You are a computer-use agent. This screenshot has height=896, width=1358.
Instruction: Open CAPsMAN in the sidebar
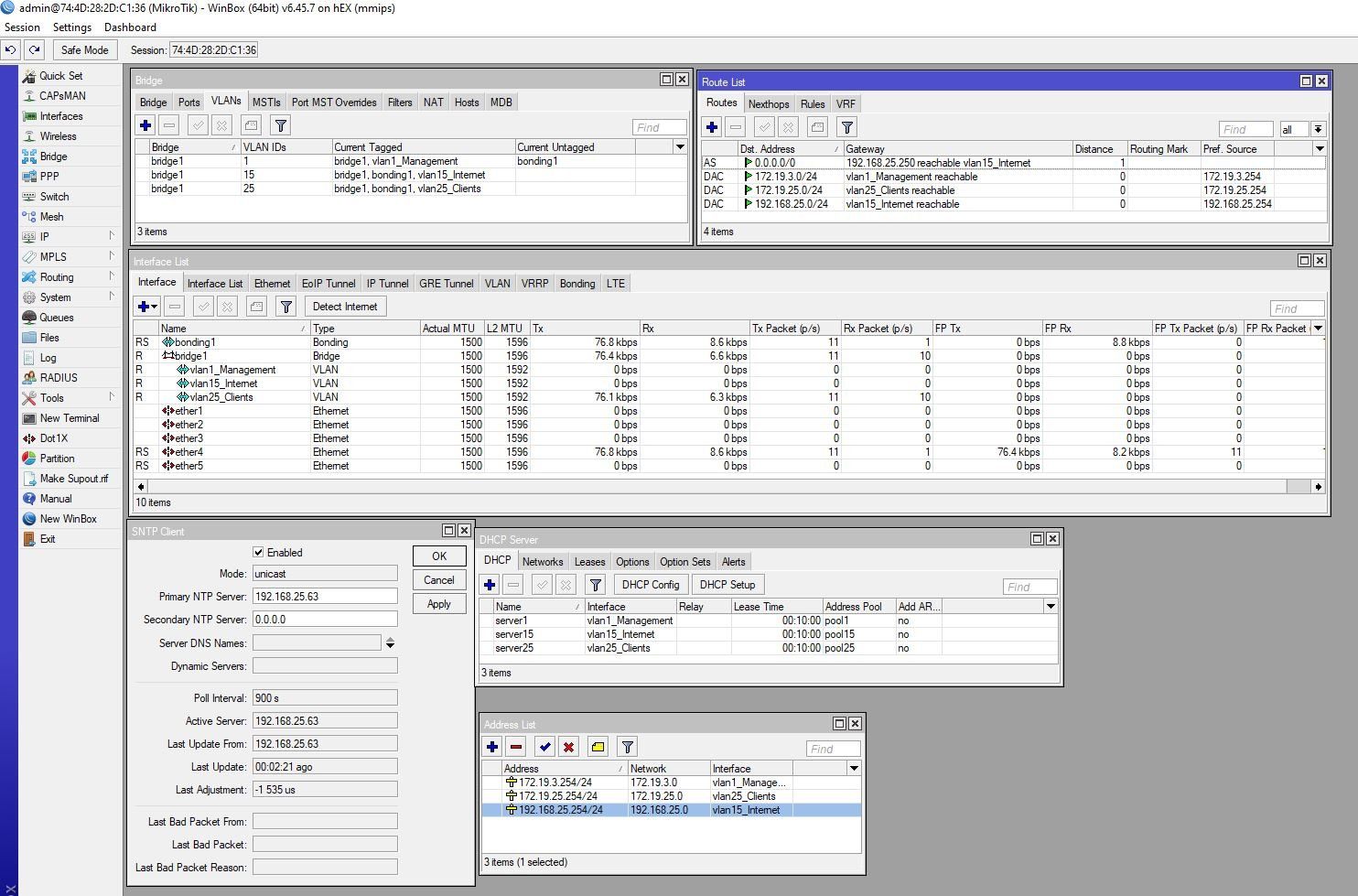62,96
